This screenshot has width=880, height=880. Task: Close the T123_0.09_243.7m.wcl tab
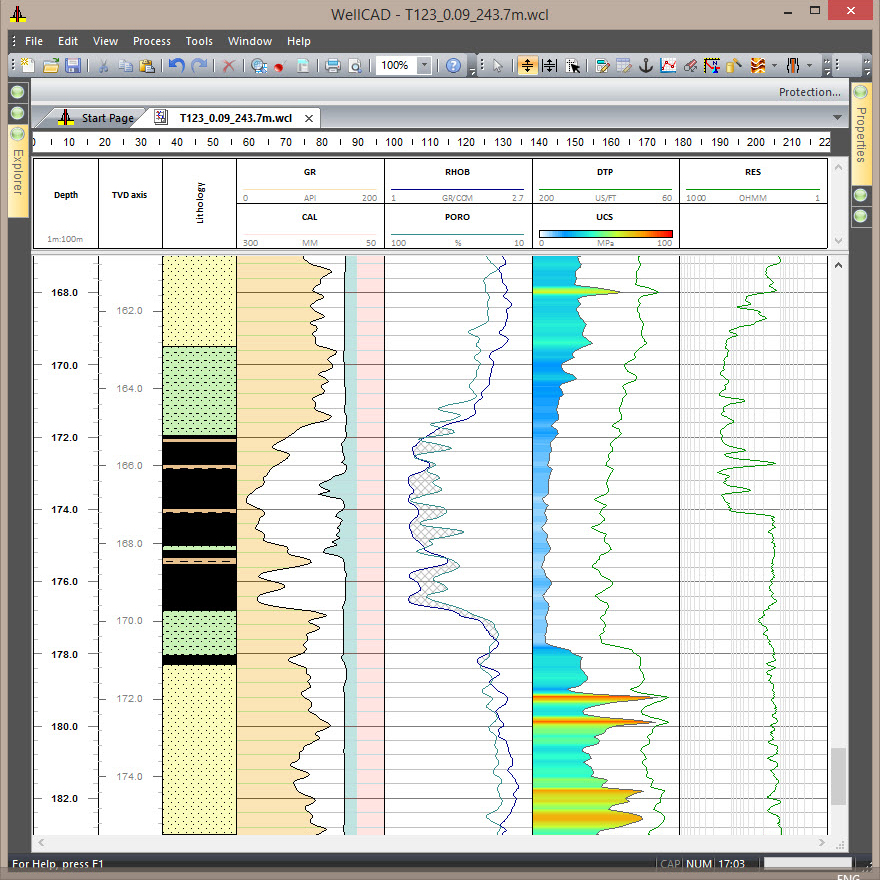310,118
